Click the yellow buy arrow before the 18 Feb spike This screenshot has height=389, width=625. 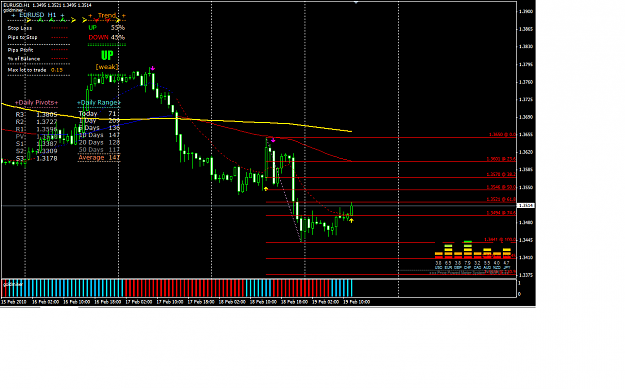[x=266, y=189]
